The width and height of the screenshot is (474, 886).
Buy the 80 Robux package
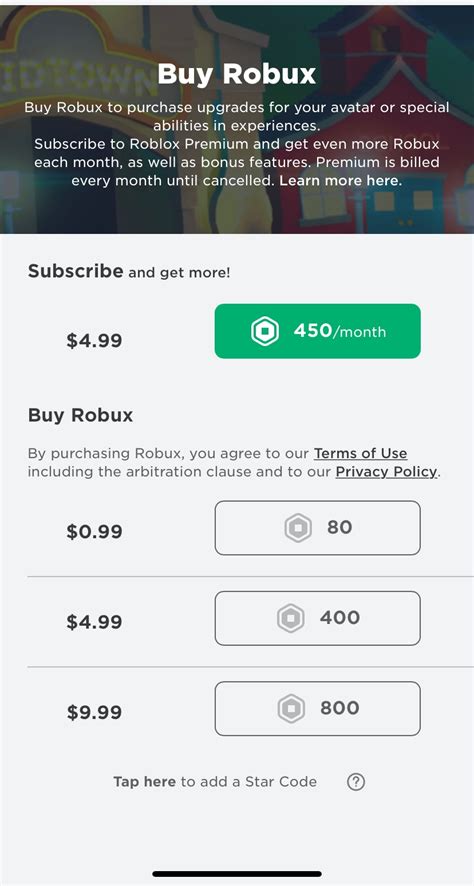pyautogui.click(x=318, y=528)
